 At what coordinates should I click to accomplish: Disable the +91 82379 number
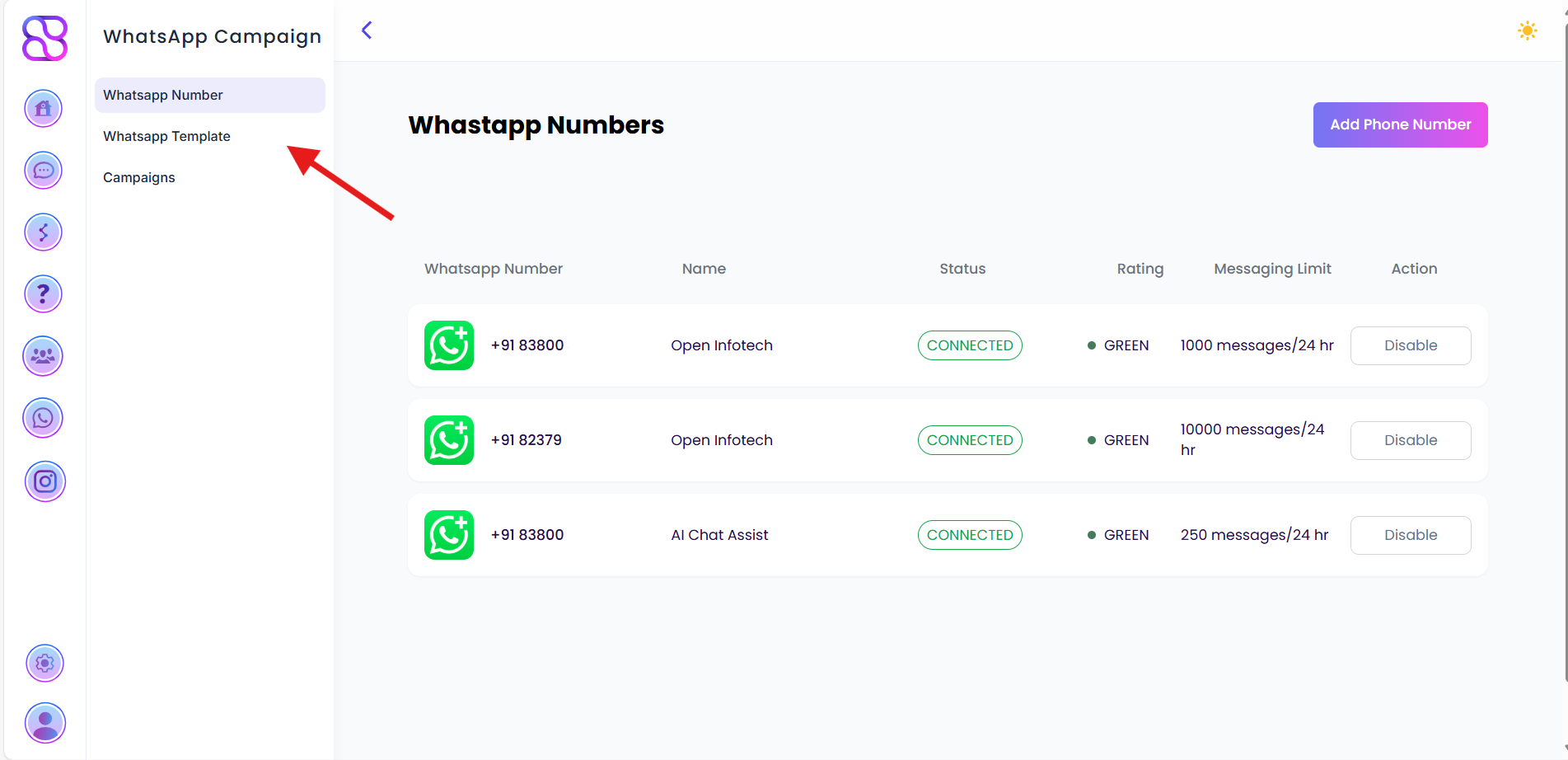pyautogui.click(x=1410, y=440)
